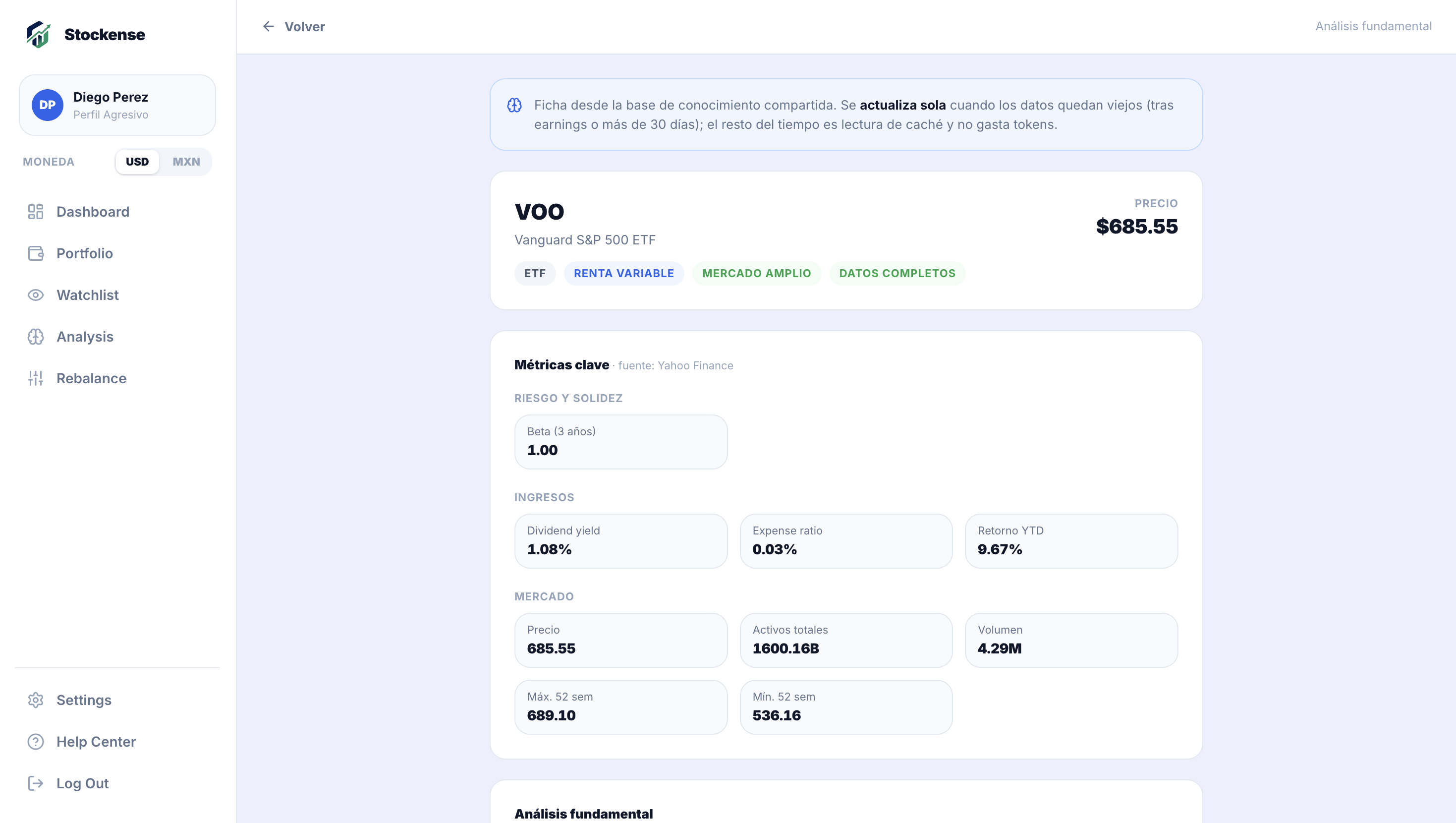Click the Watchlist eye icon
This screenshot has width=1456, height=823.
(x=36, y=295)
